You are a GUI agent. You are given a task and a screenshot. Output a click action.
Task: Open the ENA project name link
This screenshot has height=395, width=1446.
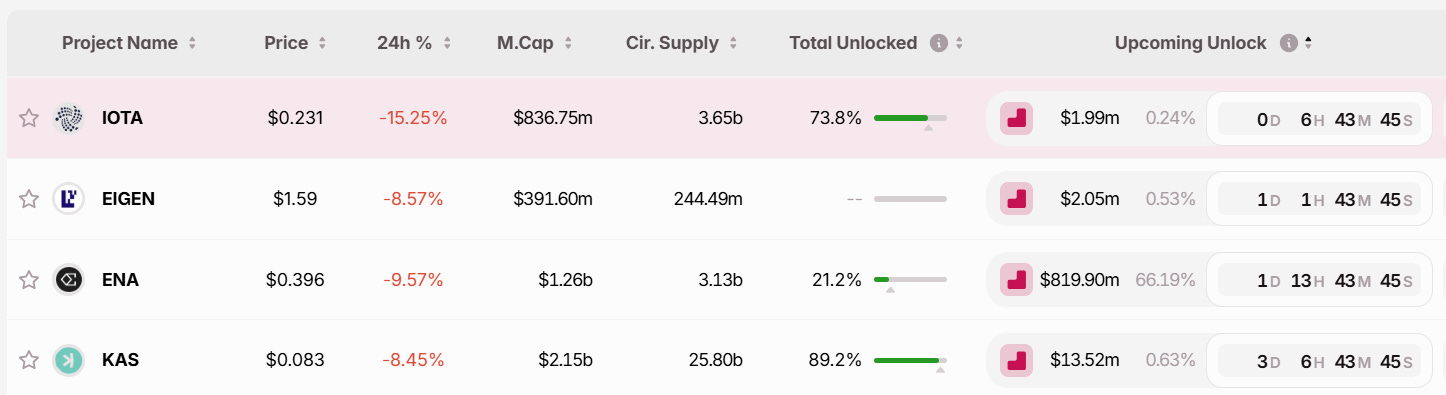point(120,280)
